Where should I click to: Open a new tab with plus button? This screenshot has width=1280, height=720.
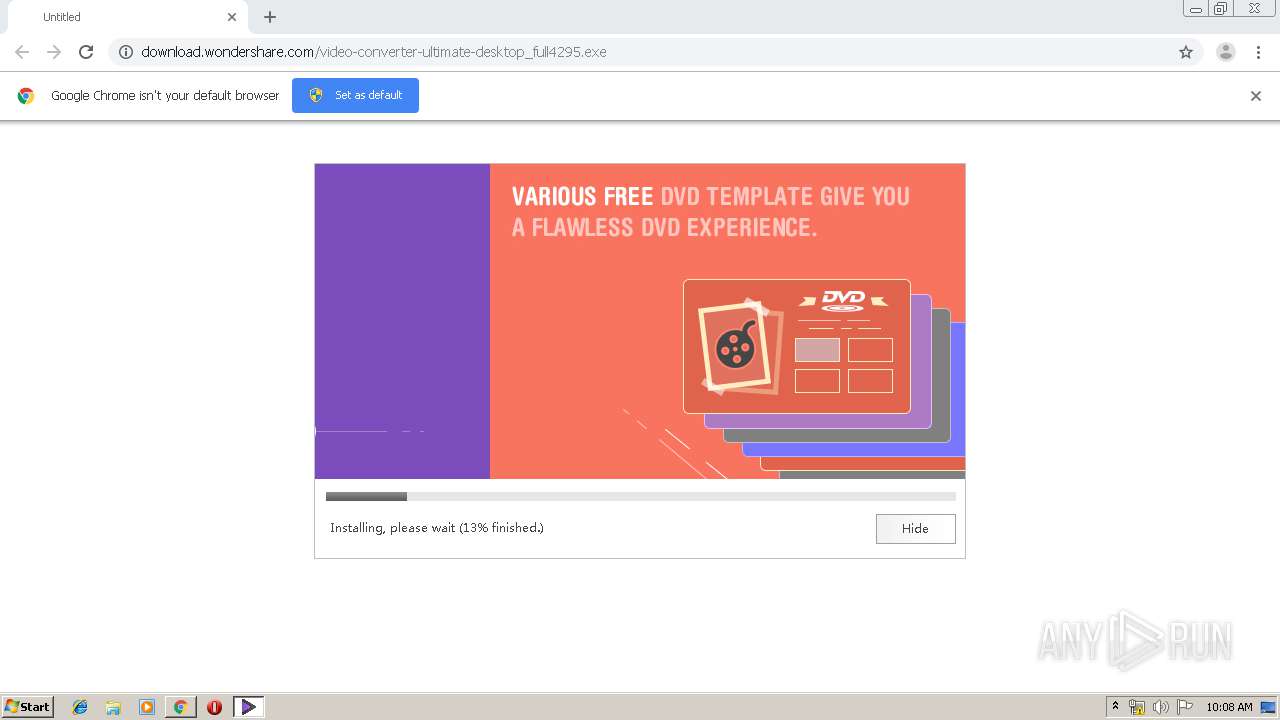(x=270, y=17)
